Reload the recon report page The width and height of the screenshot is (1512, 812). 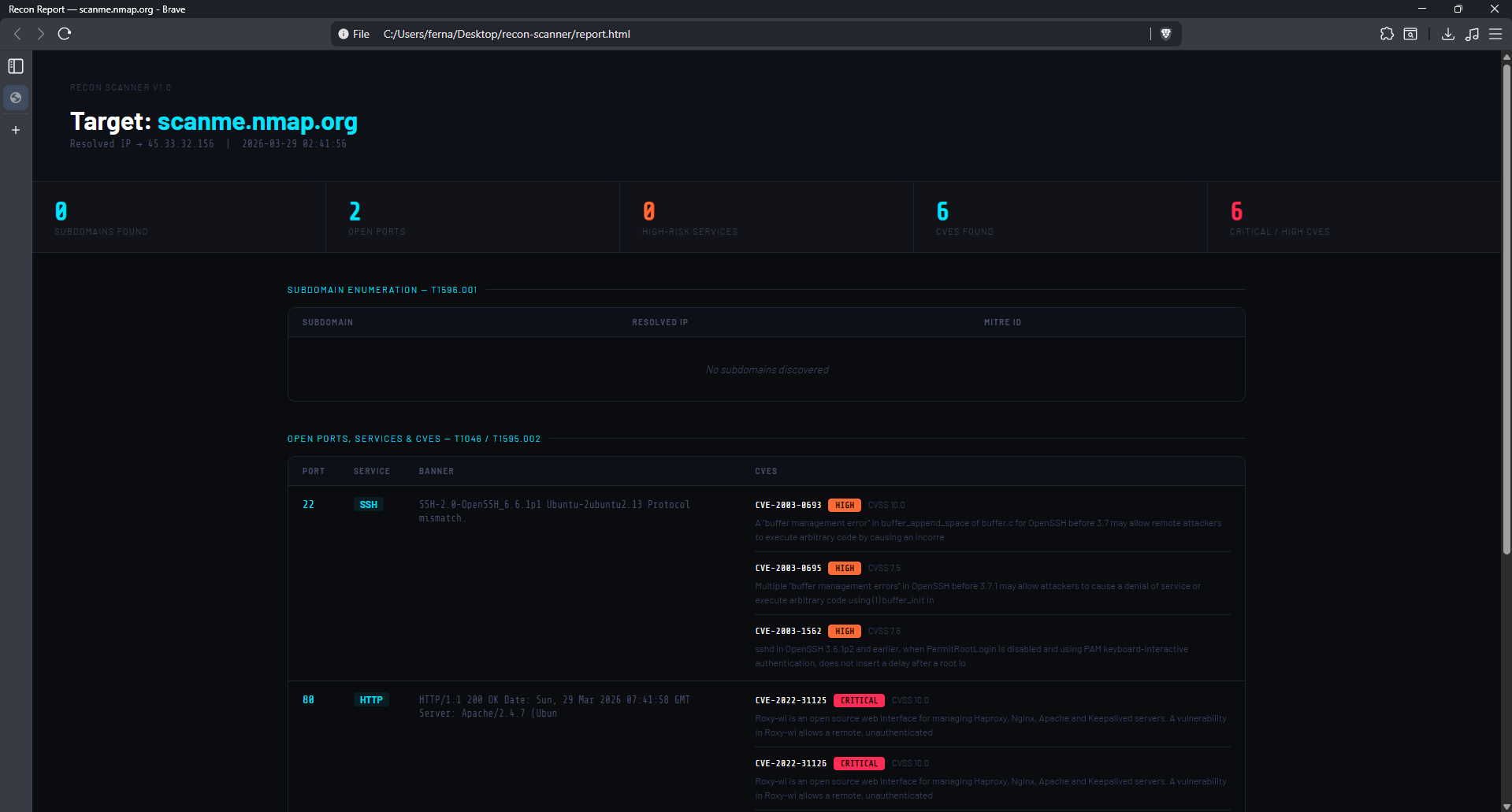pos(65,34)
